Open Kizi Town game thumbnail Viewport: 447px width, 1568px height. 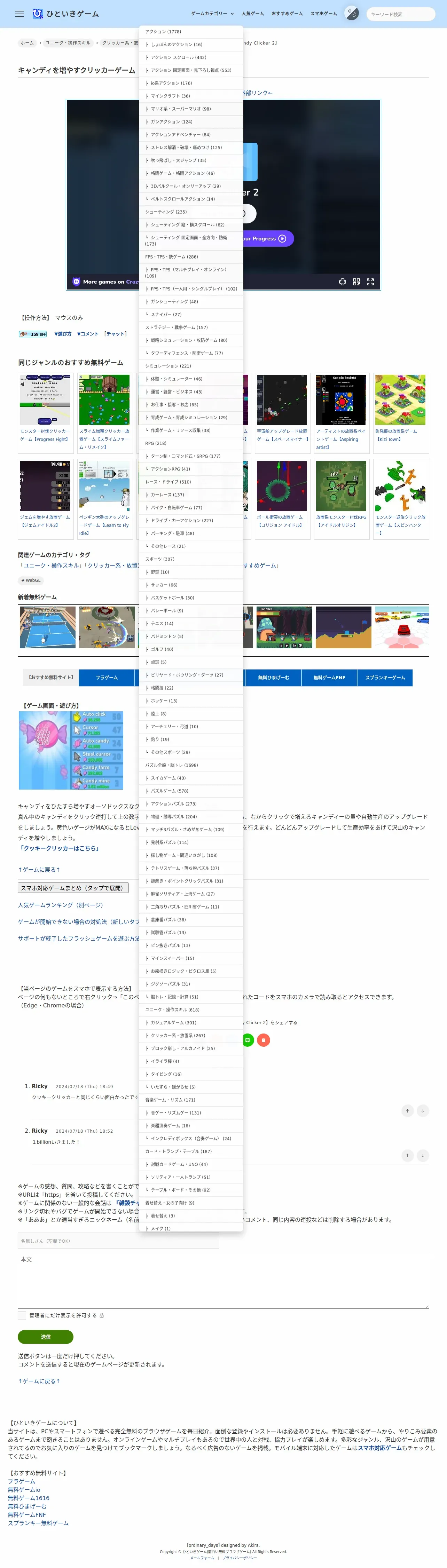click(400, 400)
